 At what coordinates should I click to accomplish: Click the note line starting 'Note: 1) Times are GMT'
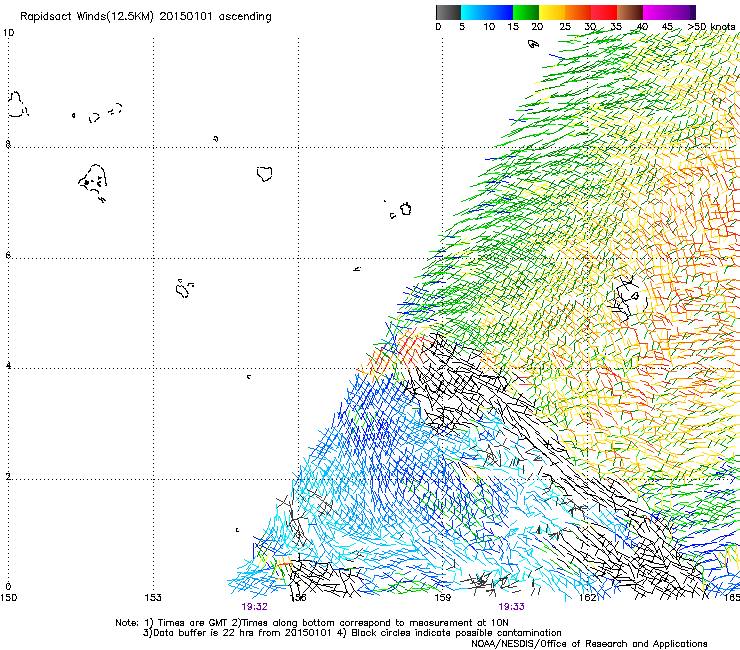(312, 623)
